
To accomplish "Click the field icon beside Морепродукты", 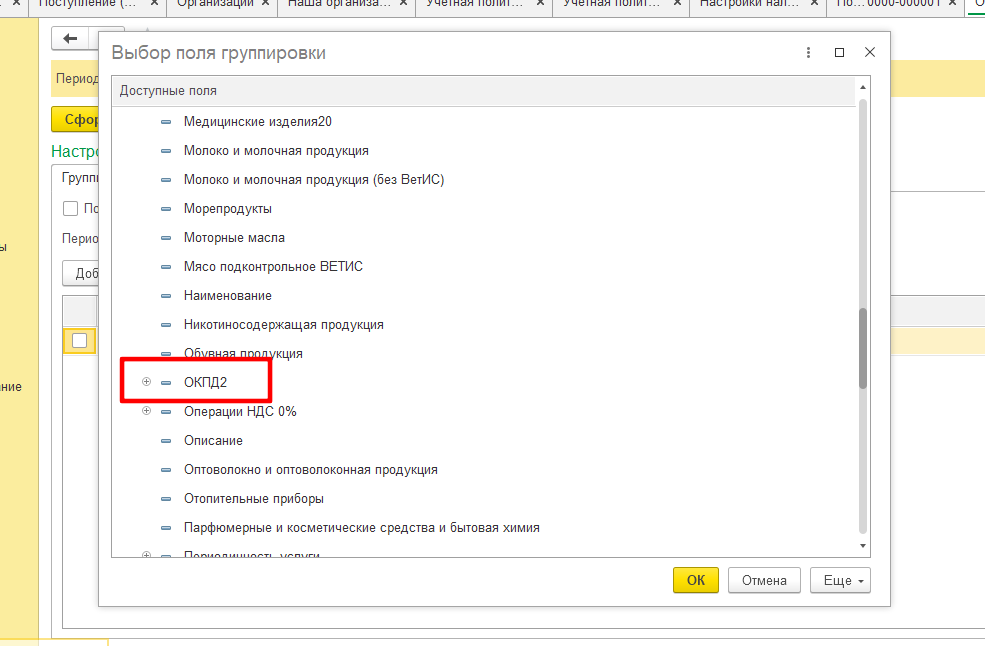I will (166, 209).
